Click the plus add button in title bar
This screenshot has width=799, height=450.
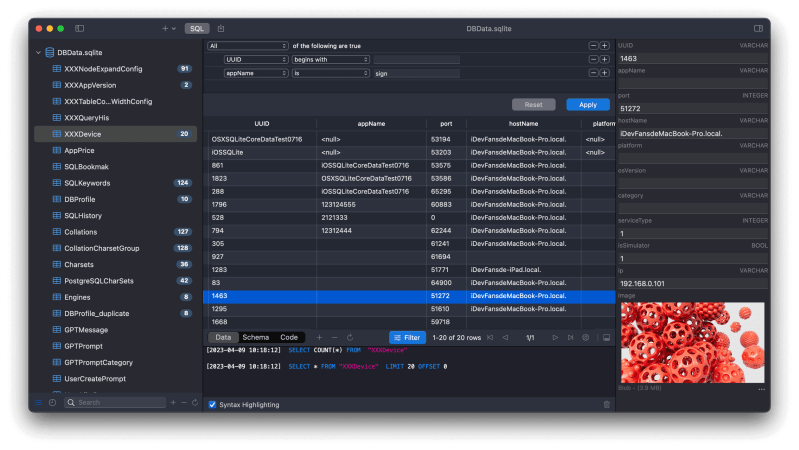[x=165, y=29]
